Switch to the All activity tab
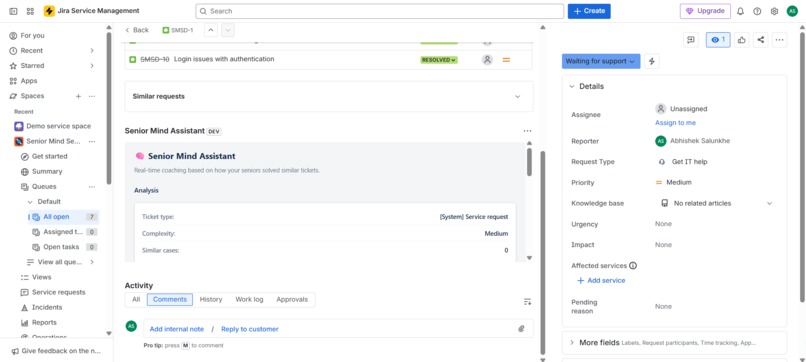806x362 pixels. pos(136,299)
